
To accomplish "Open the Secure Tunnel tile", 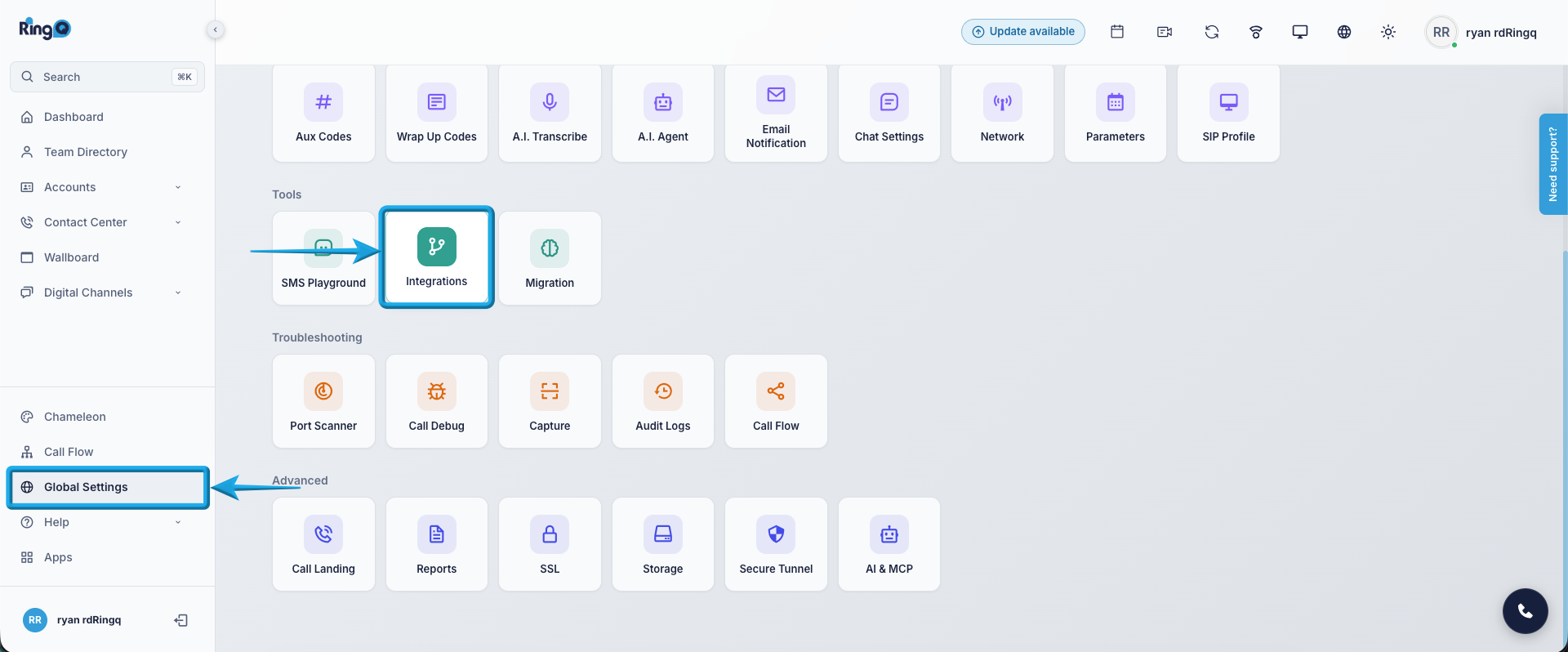I will tap(776, 544).
